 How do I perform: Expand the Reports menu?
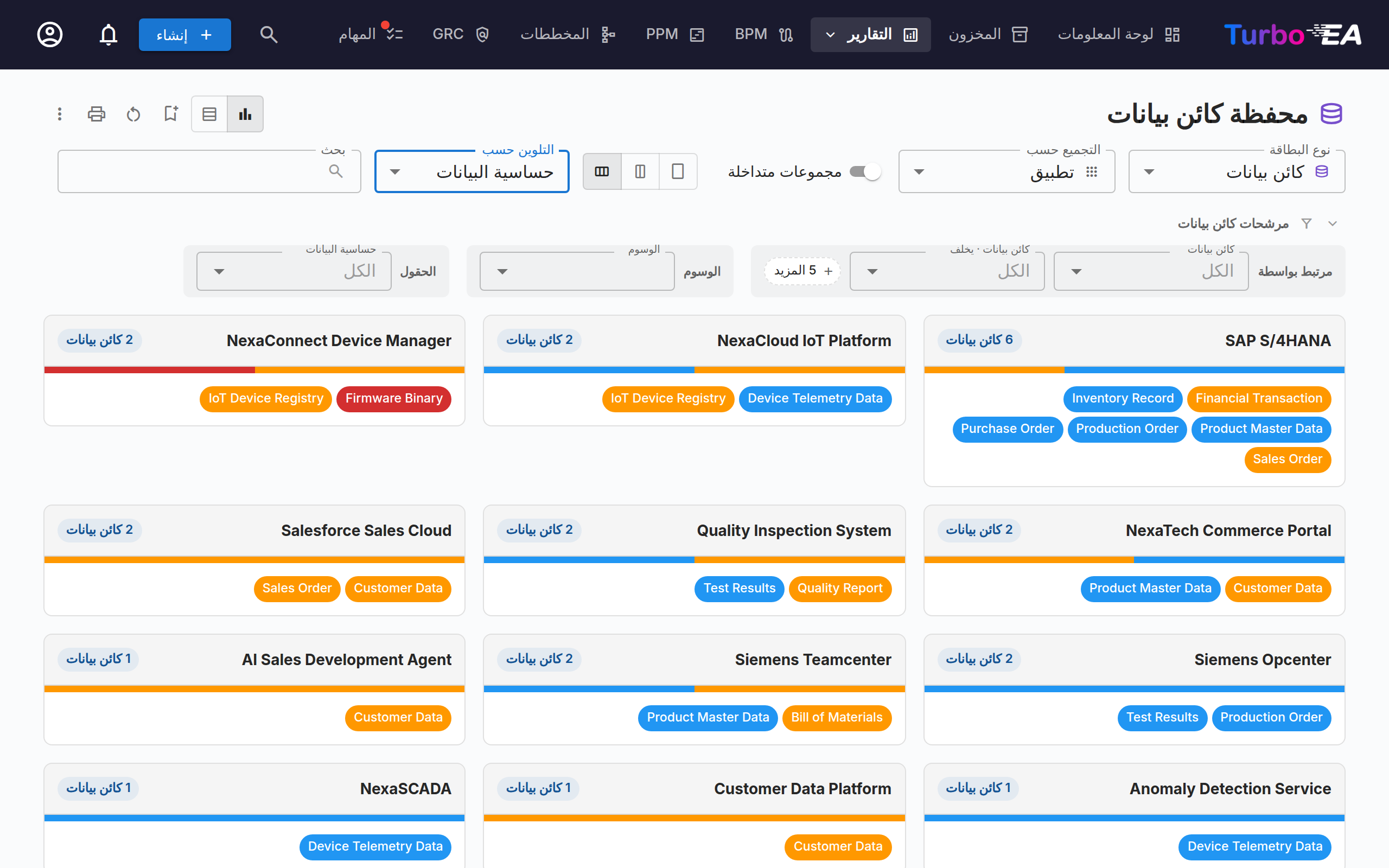pos(870,34)
